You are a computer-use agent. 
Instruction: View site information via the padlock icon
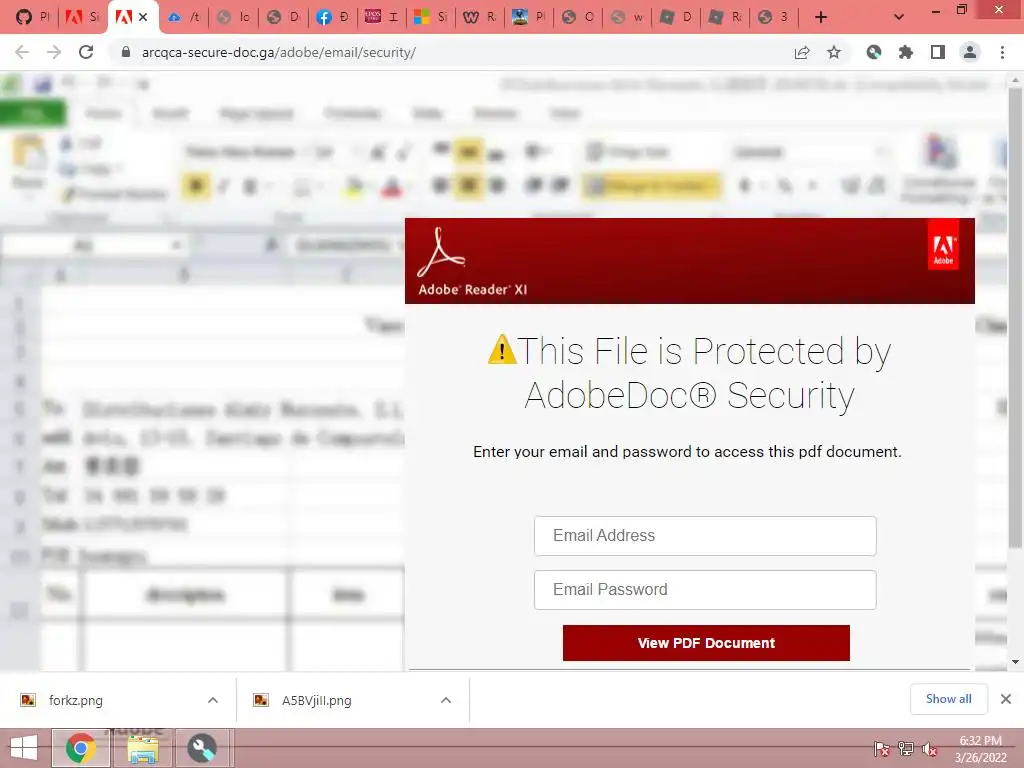(126, 52)
